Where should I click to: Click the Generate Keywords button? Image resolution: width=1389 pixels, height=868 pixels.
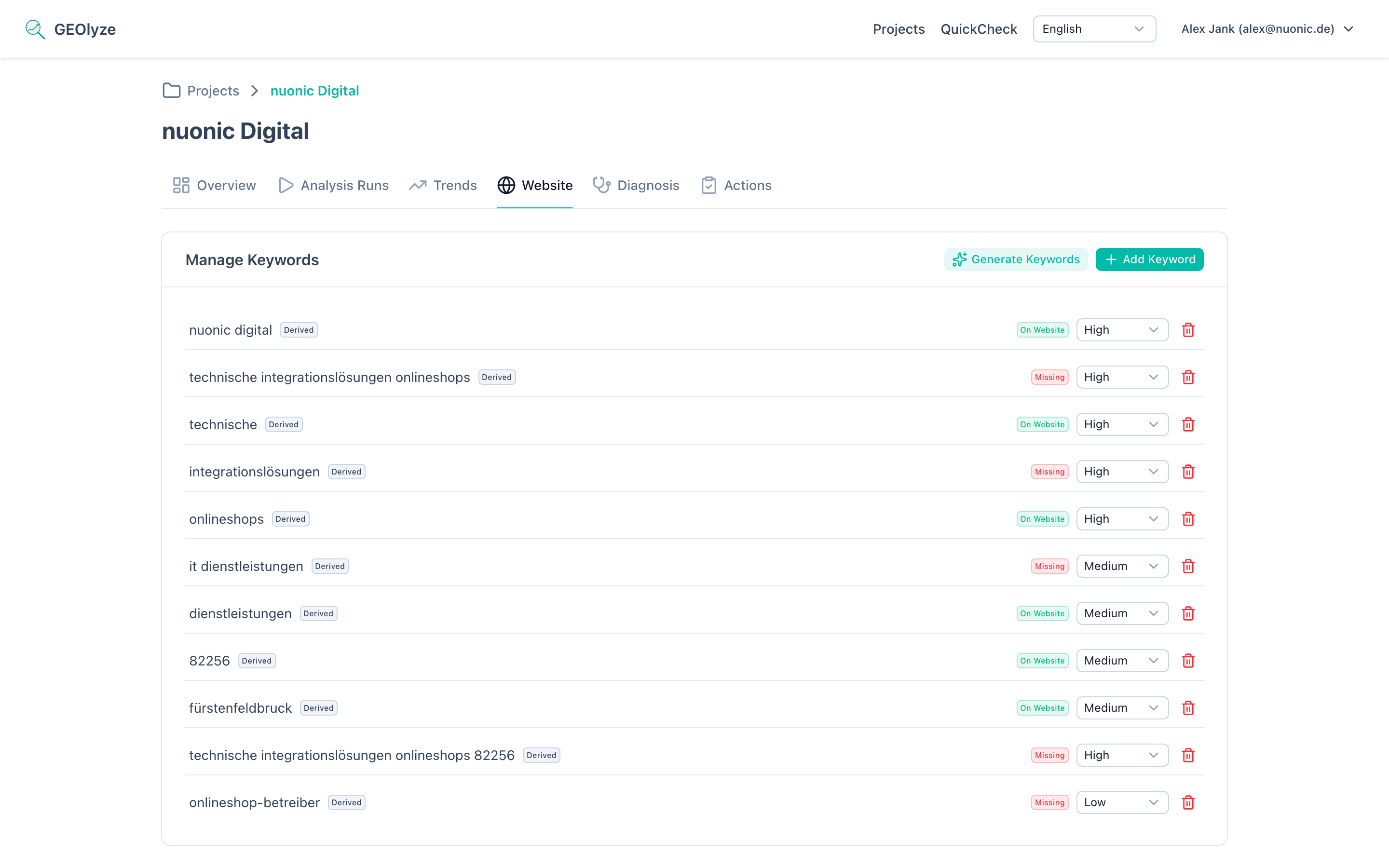click(x=1016, y=259)
